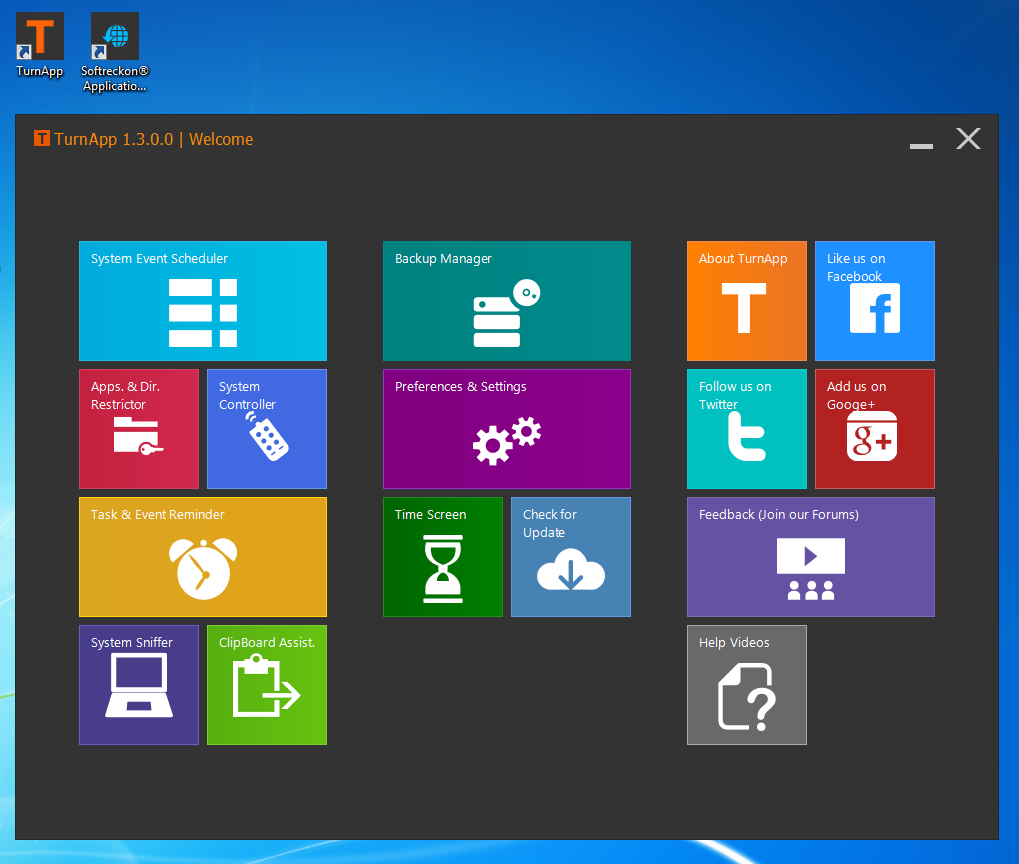Open the Backup Manager tile
1019x864 pixels.
point(507,300)
